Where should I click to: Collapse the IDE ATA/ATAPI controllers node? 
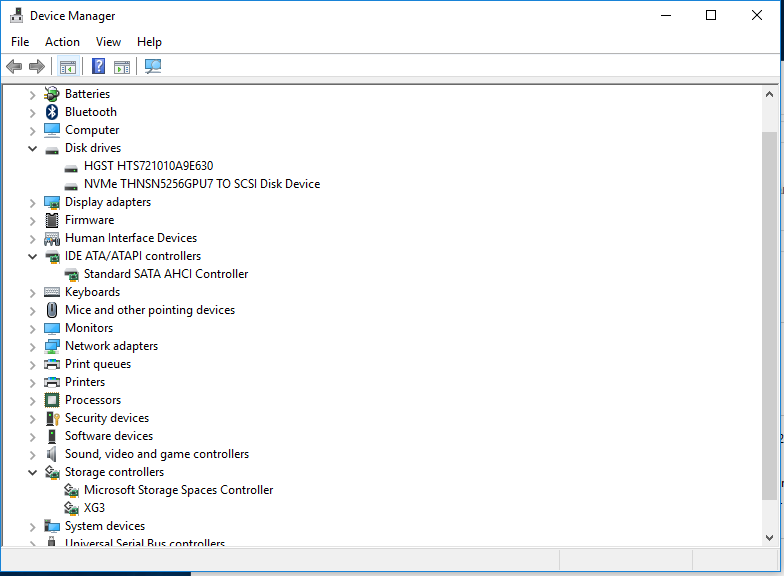(32, 256)
